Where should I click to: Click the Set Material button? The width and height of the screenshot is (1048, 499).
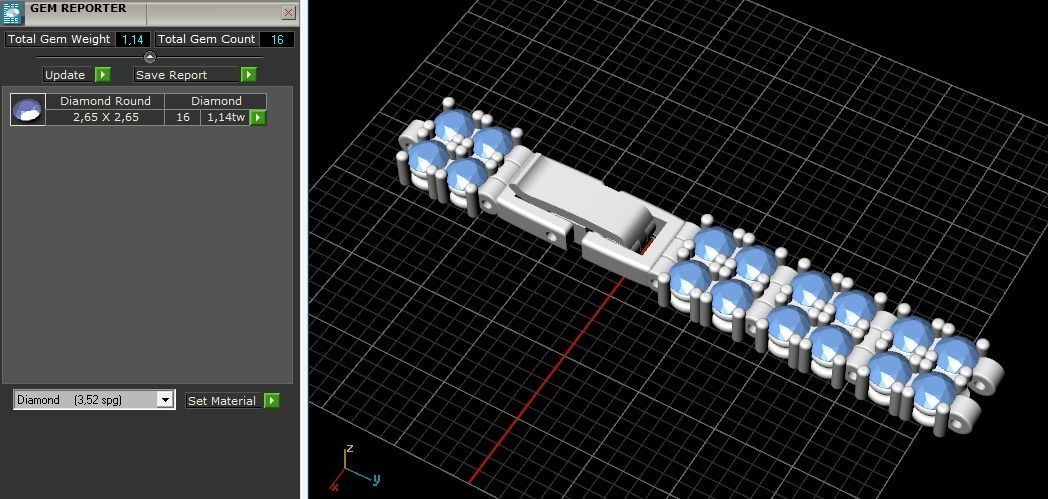(x=223, y=401)
